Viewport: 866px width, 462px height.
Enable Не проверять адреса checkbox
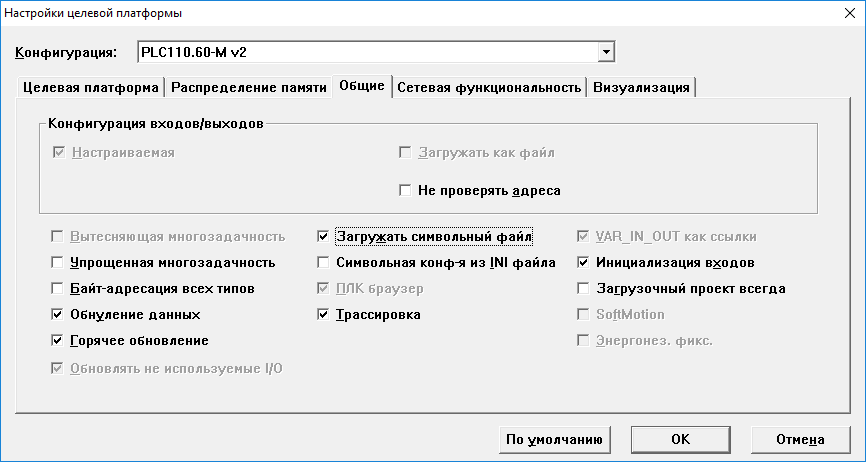click(x=405, y=190)
